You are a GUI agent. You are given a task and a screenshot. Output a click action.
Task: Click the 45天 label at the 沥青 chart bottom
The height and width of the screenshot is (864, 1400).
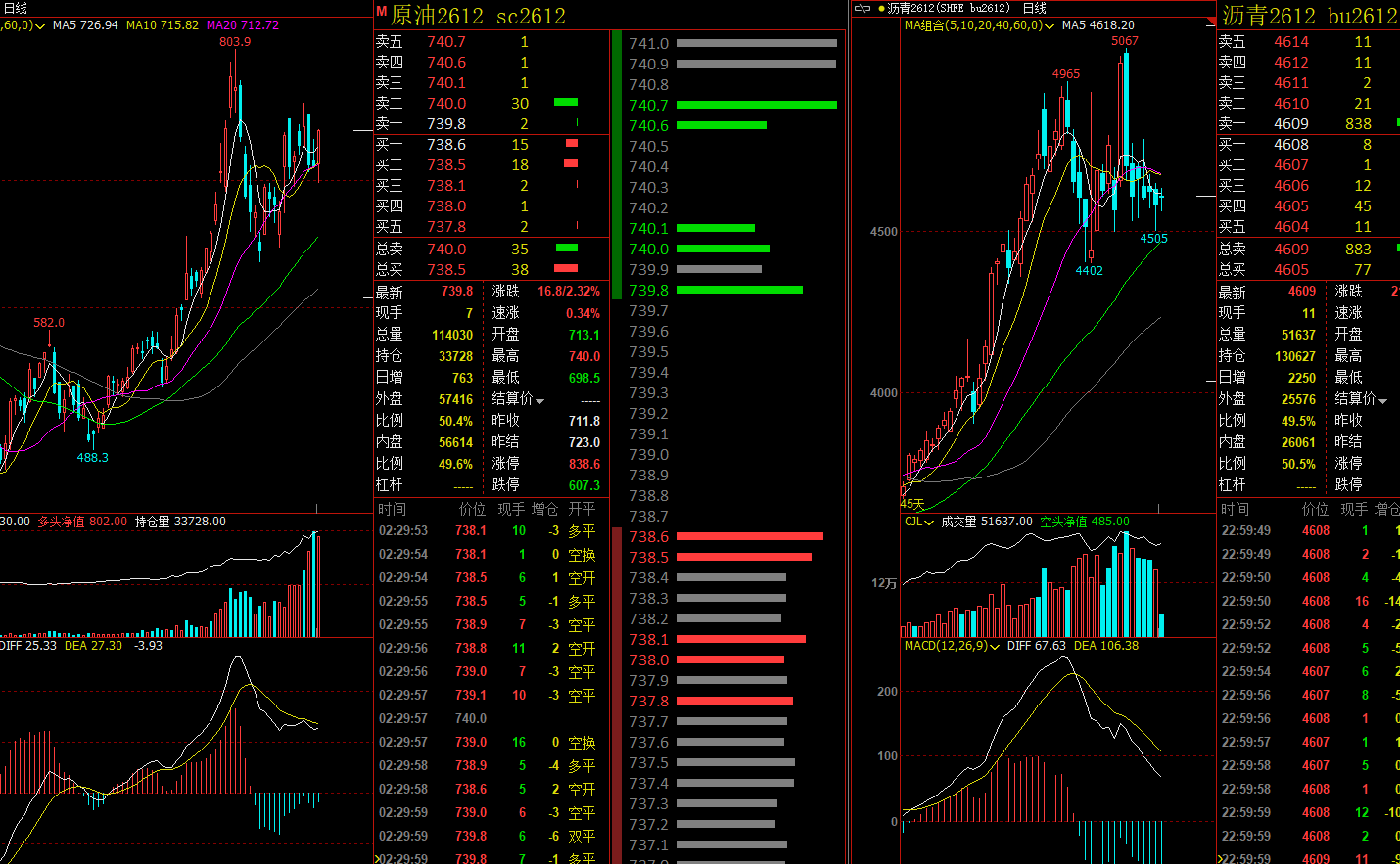pos(912,504)
